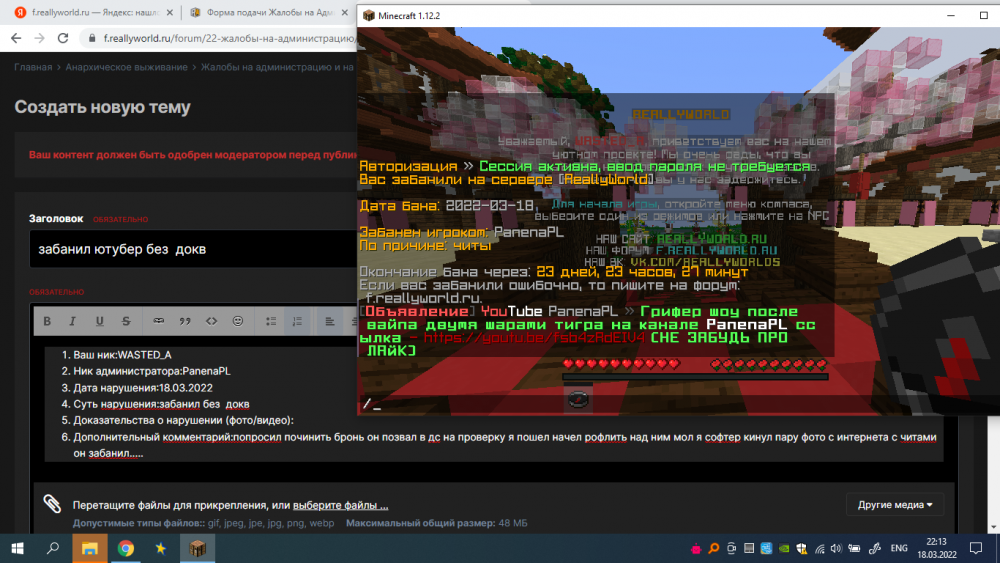Open the youtu.be link in Minecraft chat
This screenshot has width=1000, height=563.
[534, 338]
